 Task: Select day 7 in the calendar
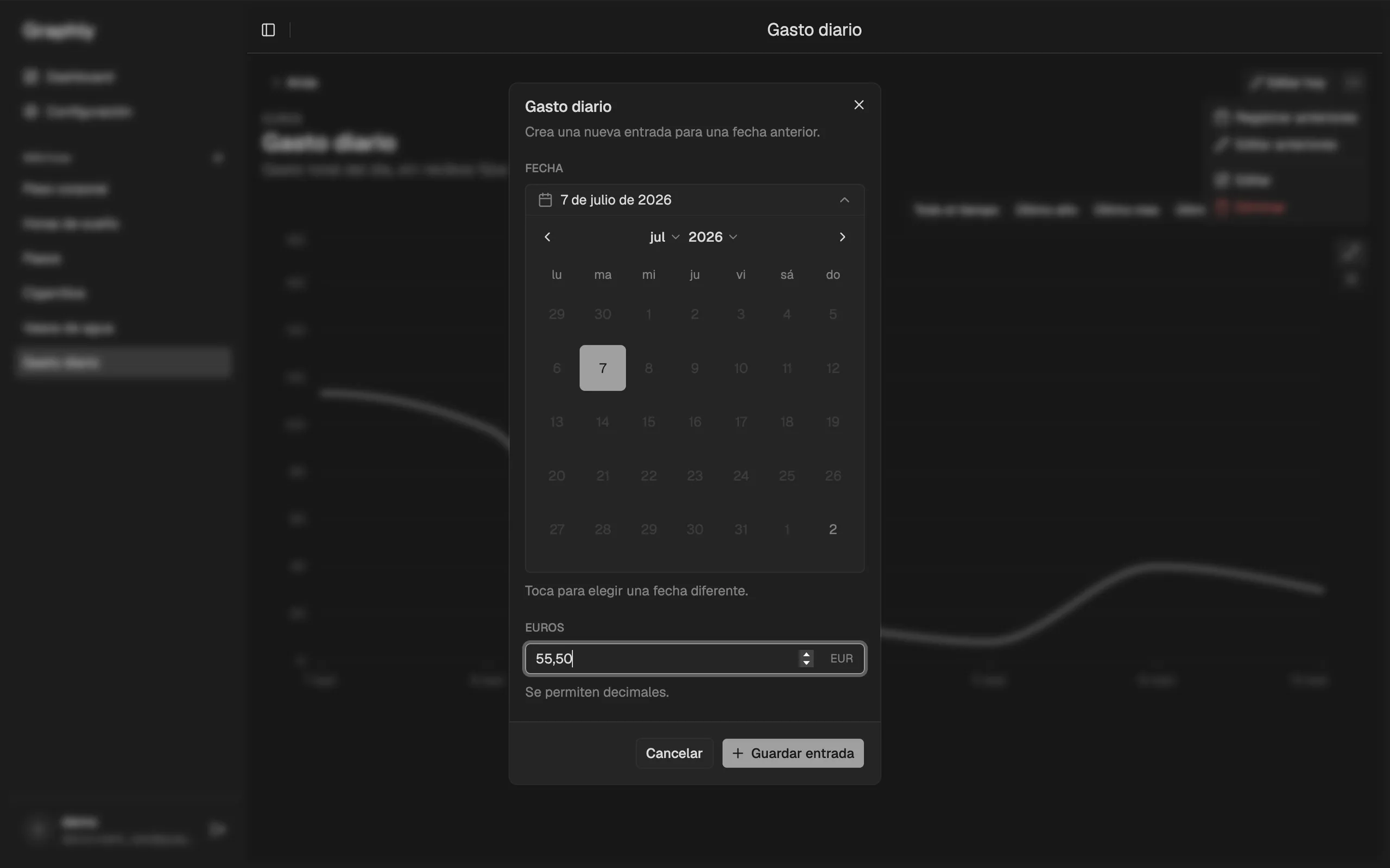[602, 368]
